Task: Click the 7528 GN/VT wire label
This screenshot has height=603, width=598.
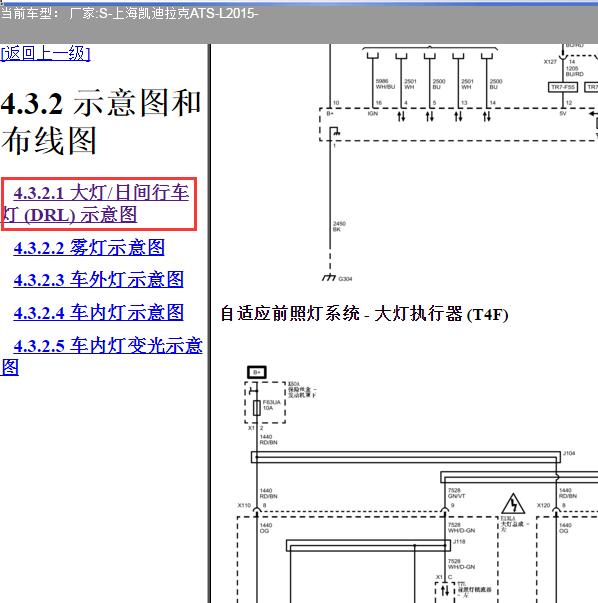Action: [x=456, y=493]
